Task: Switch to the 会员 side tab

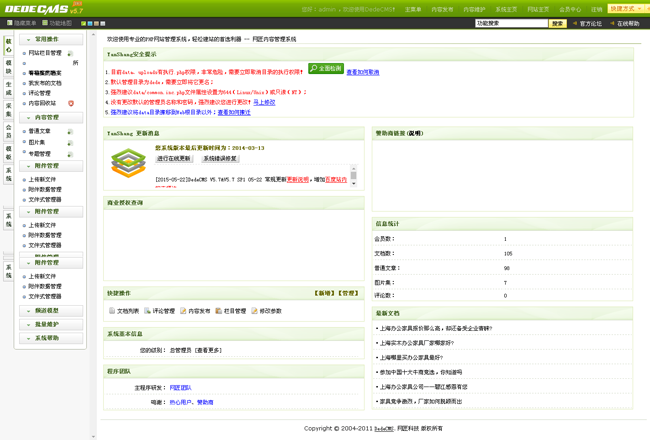Action: click(9, 132)
